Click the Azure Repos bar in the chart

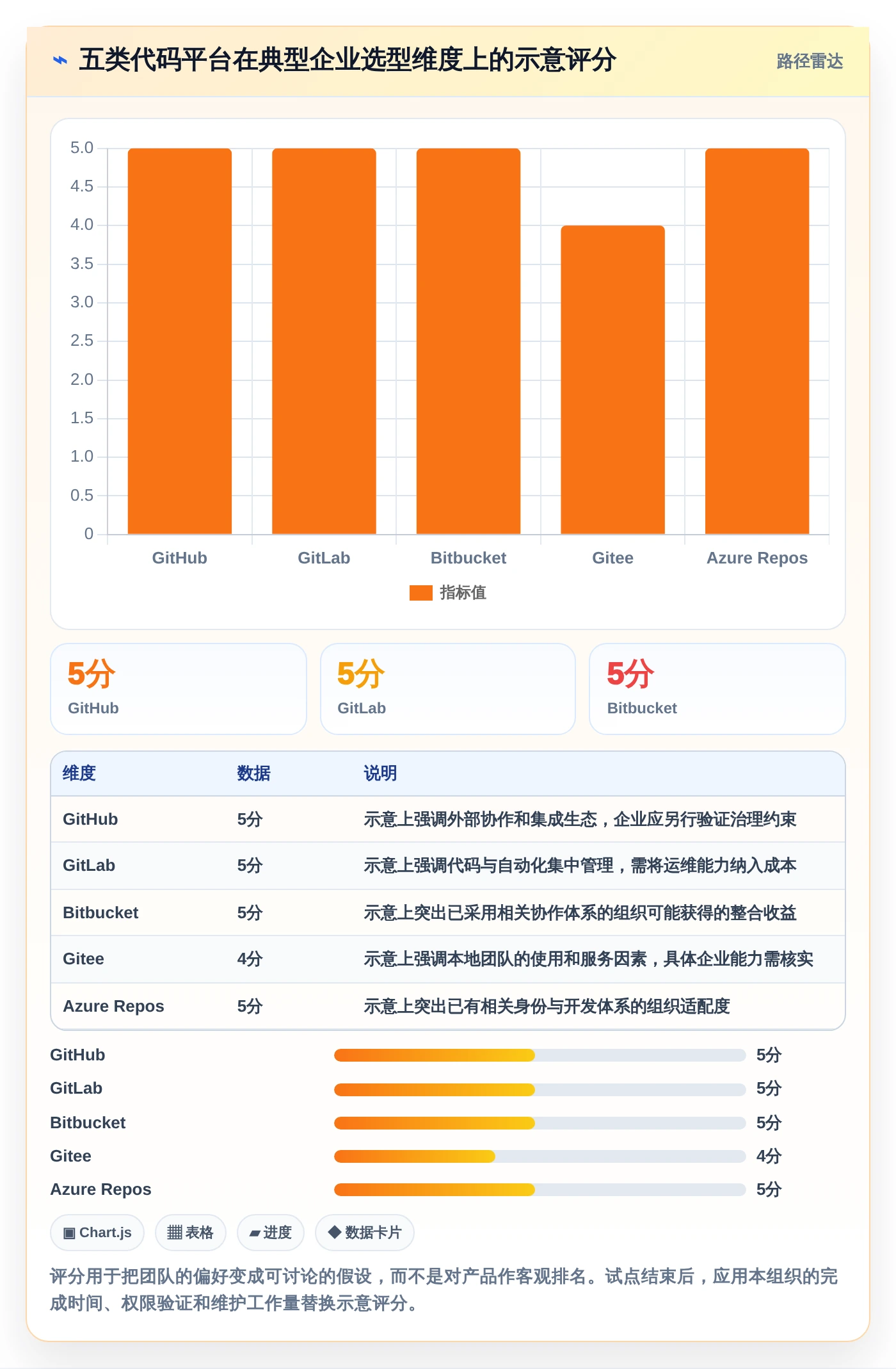(757, 341)
